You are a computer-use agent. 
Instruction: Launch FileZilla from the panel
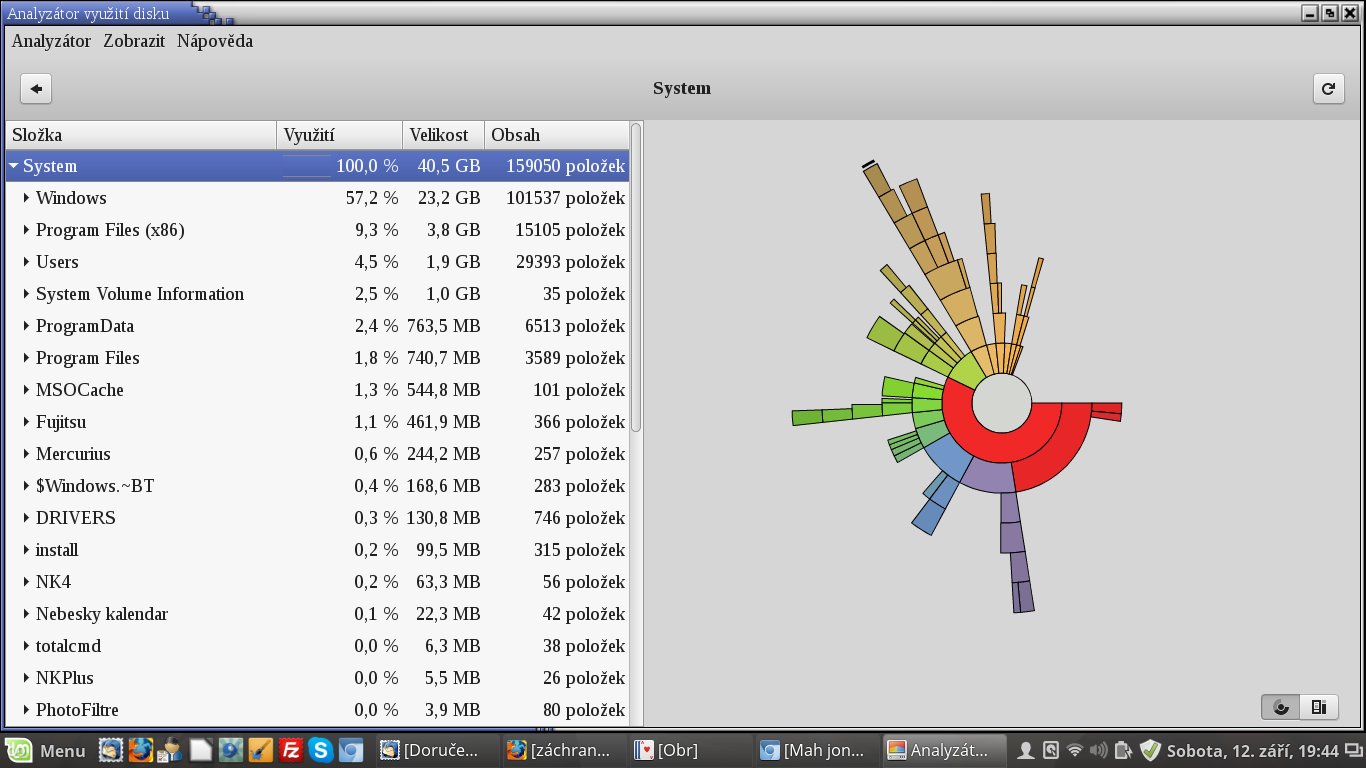(x=291, y=750)
